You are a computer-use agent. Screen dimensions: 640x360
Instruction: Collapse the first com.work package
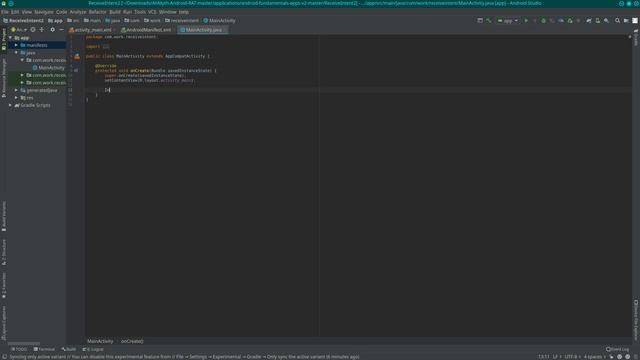[x=22, y=60]
